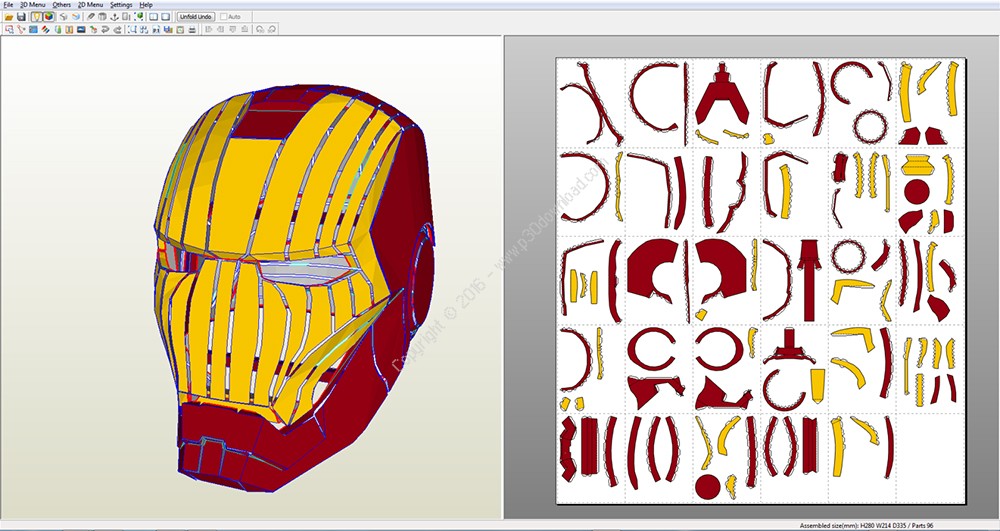Click the blue-orange bar chart icon
Screen dimensions: 1000x531
tap(168, 29)
